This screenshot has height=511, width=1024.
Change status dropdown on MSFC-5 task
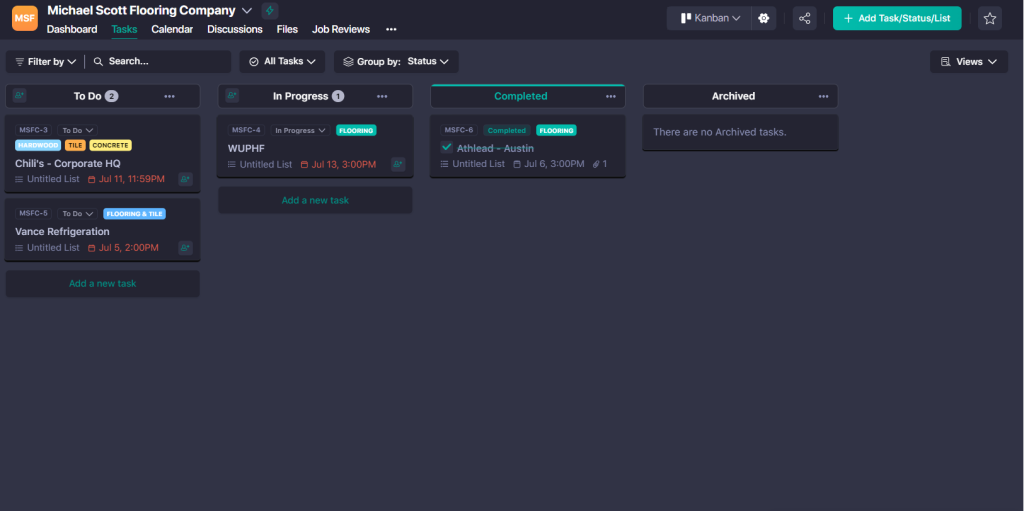point(77,213)
